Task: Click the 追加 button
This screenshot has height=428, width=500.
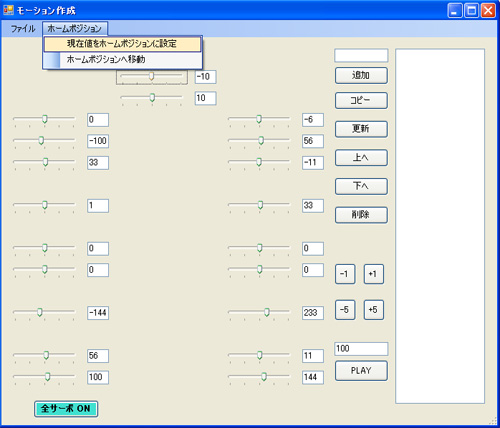Action: coord(361,75)
